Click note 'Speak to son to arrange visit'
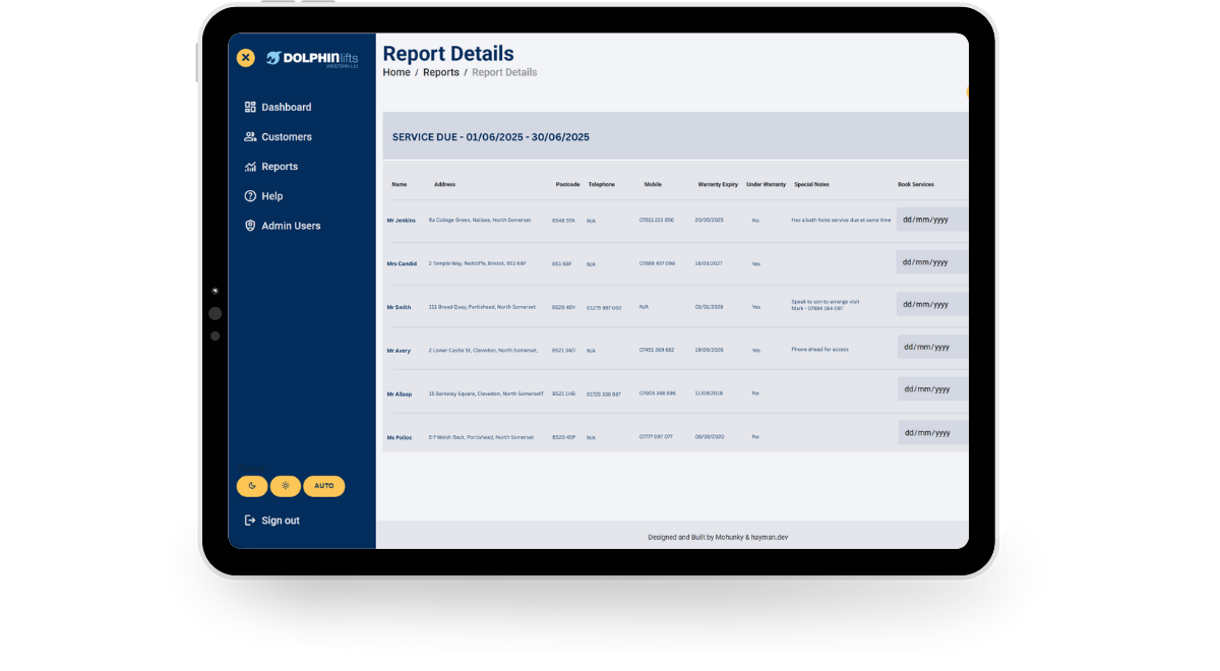Image resolution: width=1220 pixels, height=671 pixels. click(x=825, y=301)
